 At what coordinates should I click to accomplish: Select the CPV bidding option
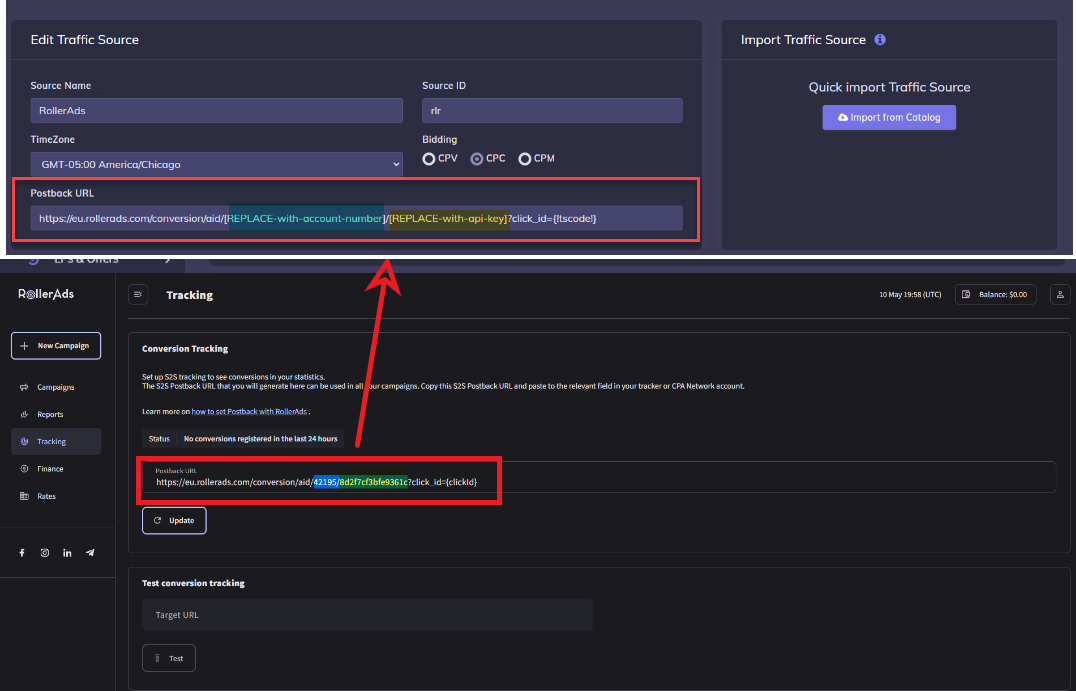[x=429, y=159]
